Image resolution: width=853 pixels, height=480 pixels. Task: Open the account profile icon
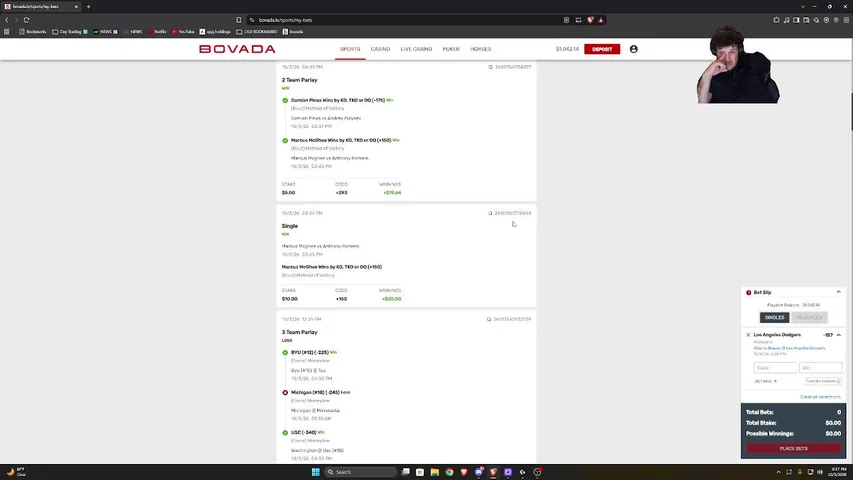point(634,49)
